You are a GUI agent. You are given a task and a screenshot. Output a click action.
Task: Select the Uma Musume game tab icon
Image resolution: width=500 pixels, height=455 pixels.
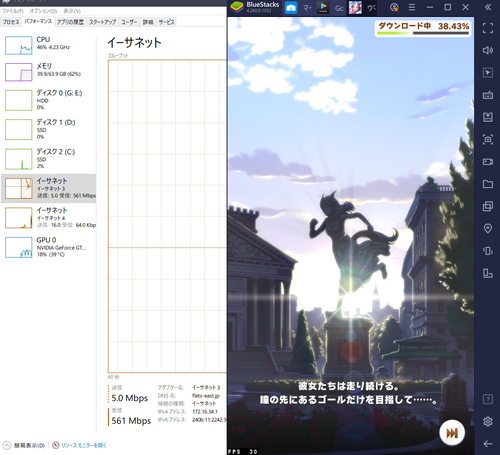(355, 7)
